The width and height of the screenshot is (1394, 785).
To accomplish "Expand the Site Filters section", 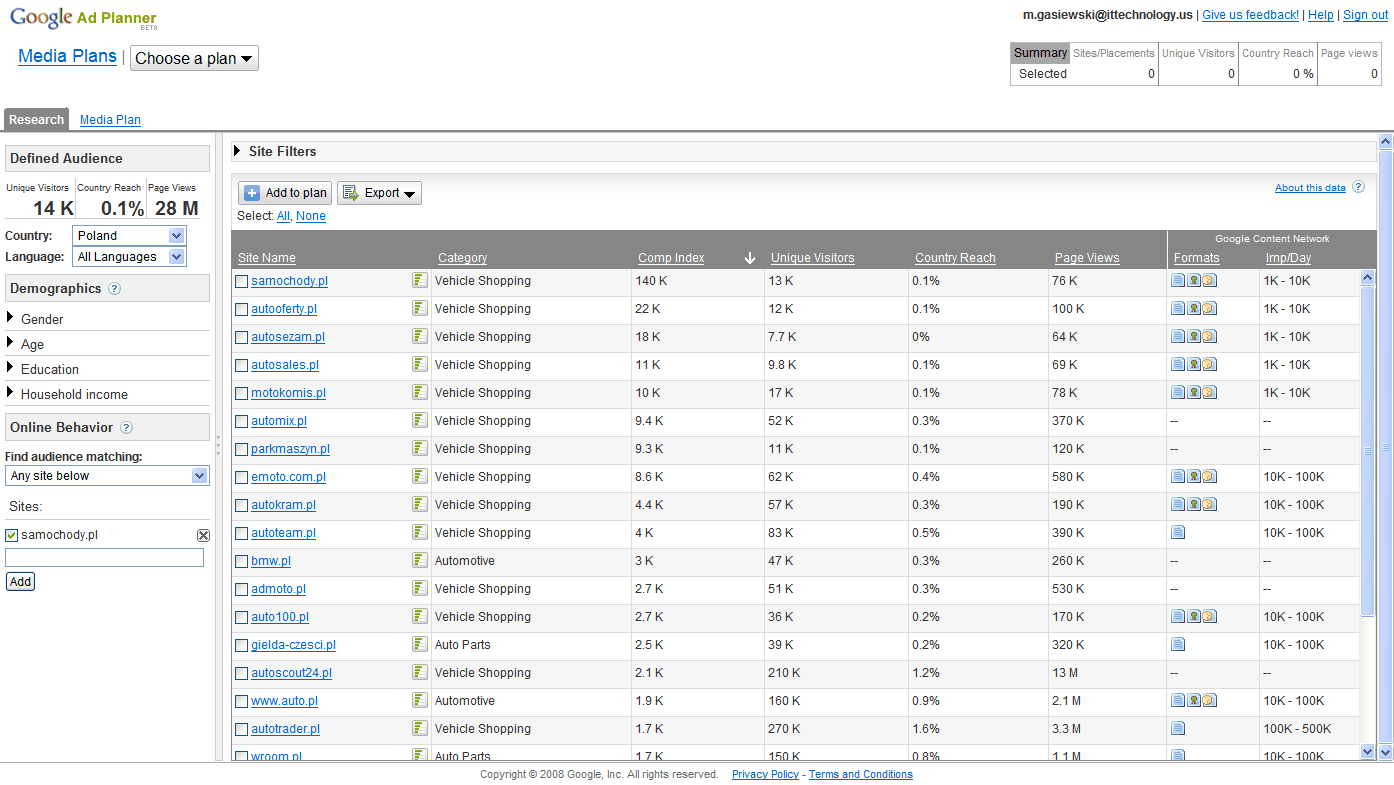I will [237, 151].
